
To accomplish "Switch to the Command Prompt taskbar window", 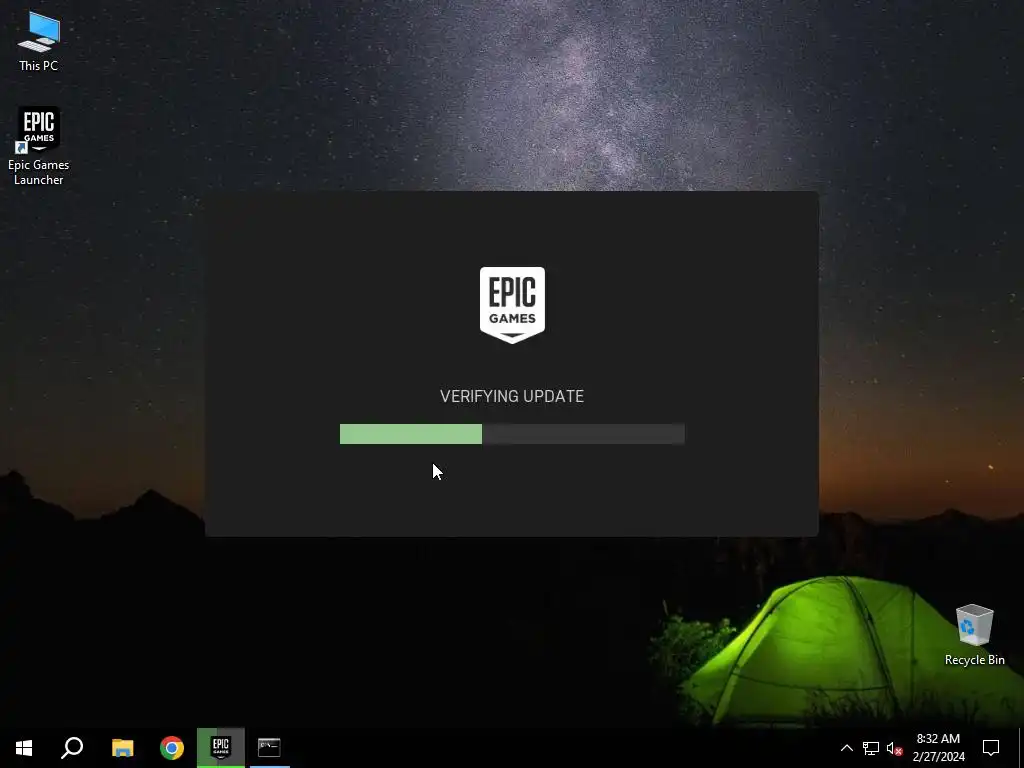I will [x=269, y=748].
